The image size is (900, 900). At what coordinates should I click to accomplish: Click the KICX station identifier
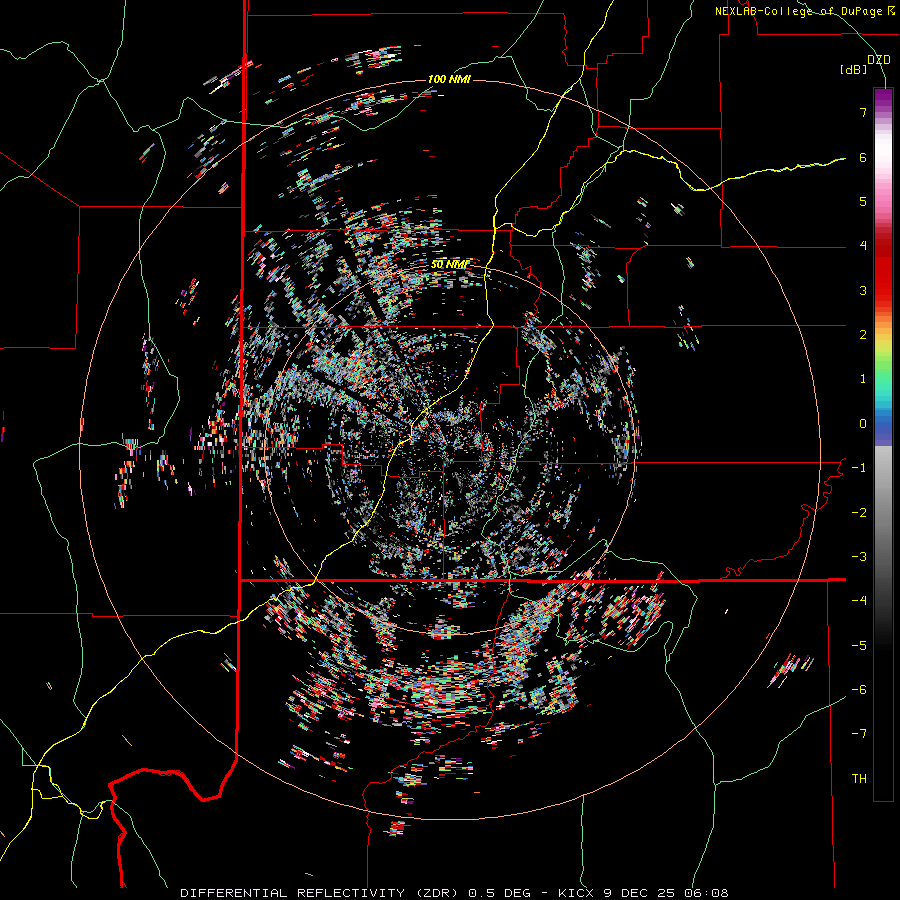[576, 893]
